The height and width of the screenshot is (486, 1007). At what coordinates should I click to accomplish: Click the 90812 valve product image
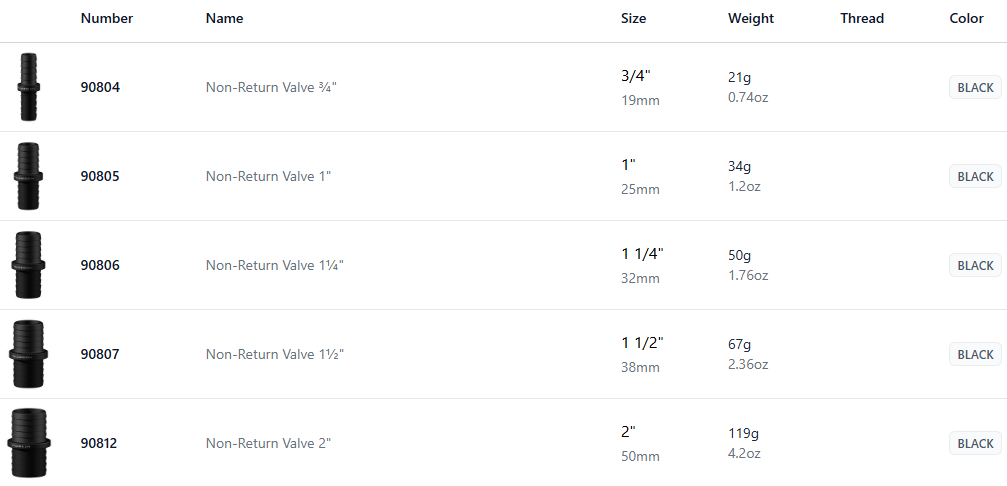pyautogui.click(x=28, y=443)
